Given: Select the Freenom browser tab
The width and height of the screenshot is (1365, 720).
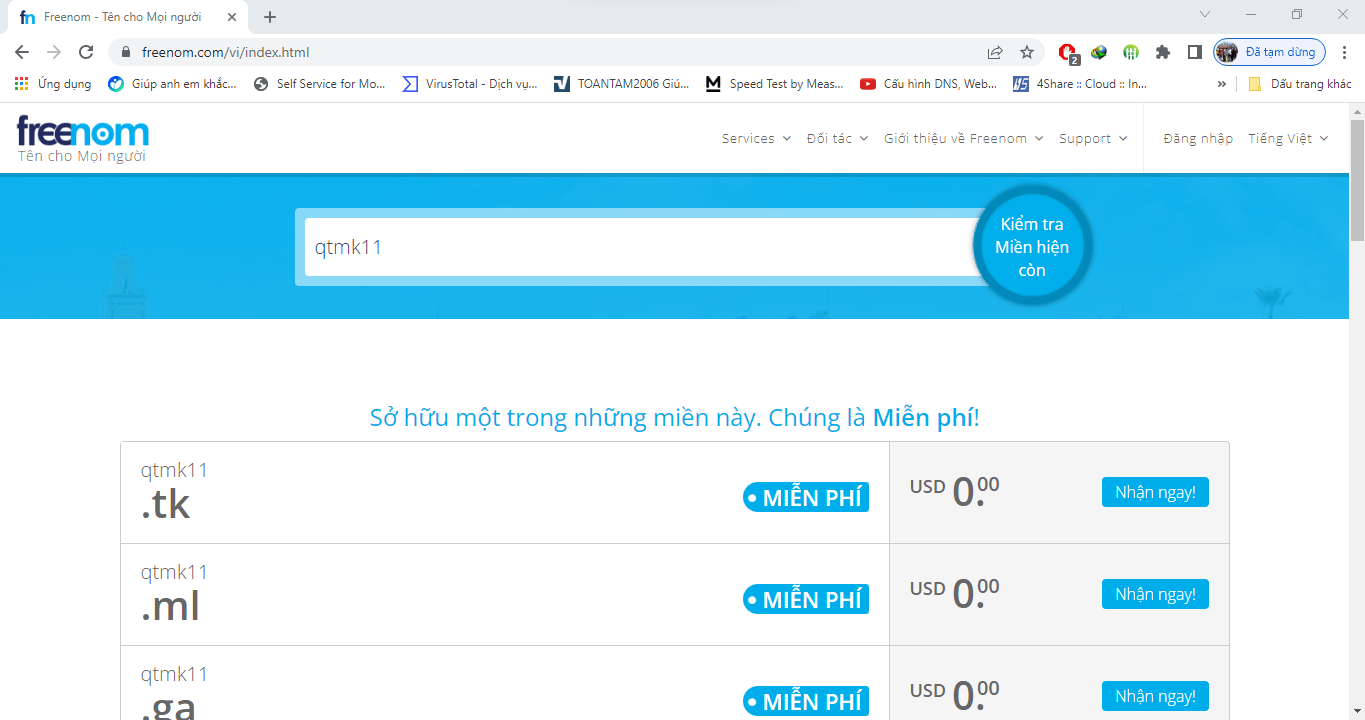Looking at the screenshot, I should [130, 17].
